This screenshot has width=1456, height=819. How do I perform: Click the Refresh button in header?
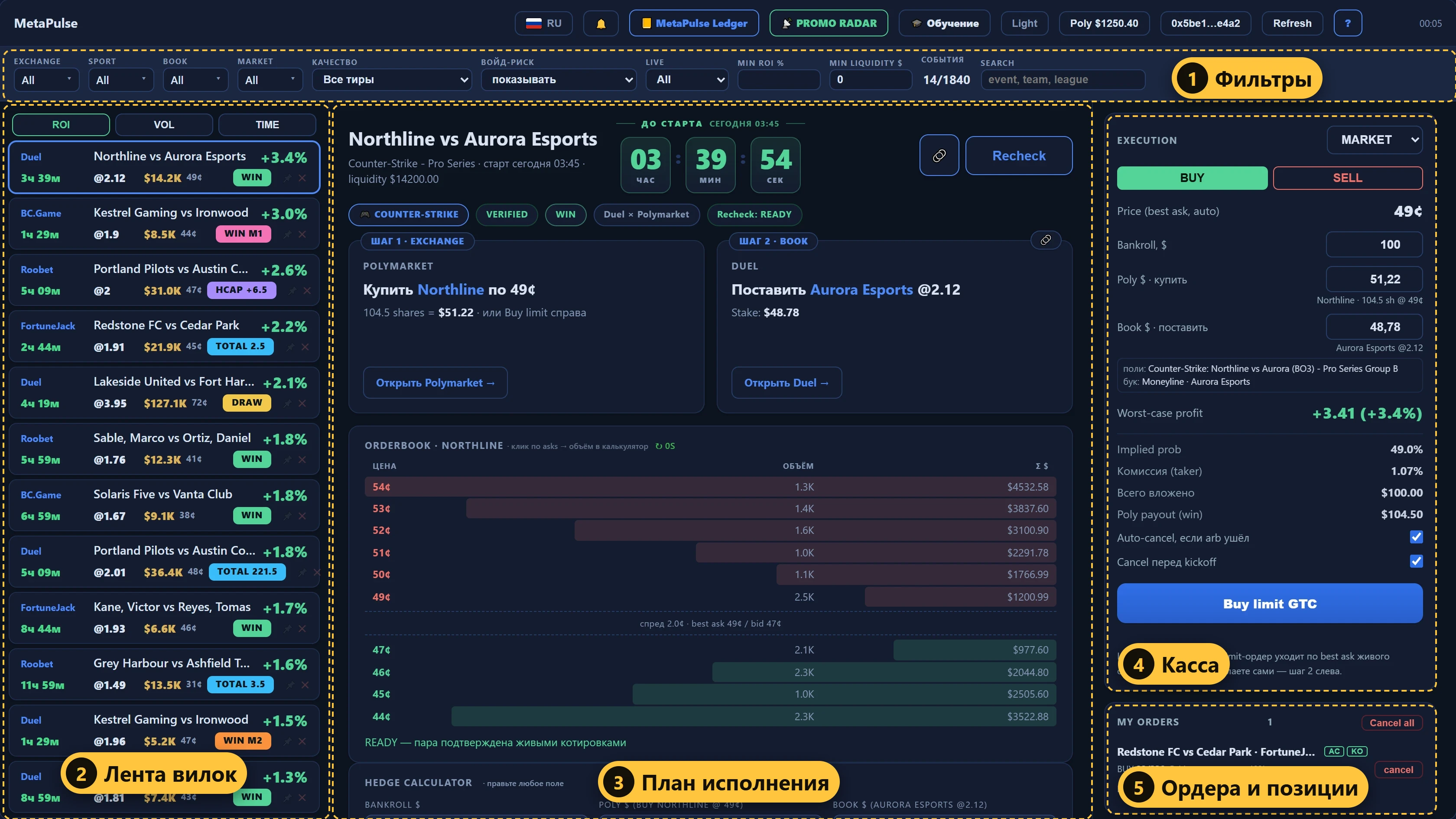pos(1292,23)
